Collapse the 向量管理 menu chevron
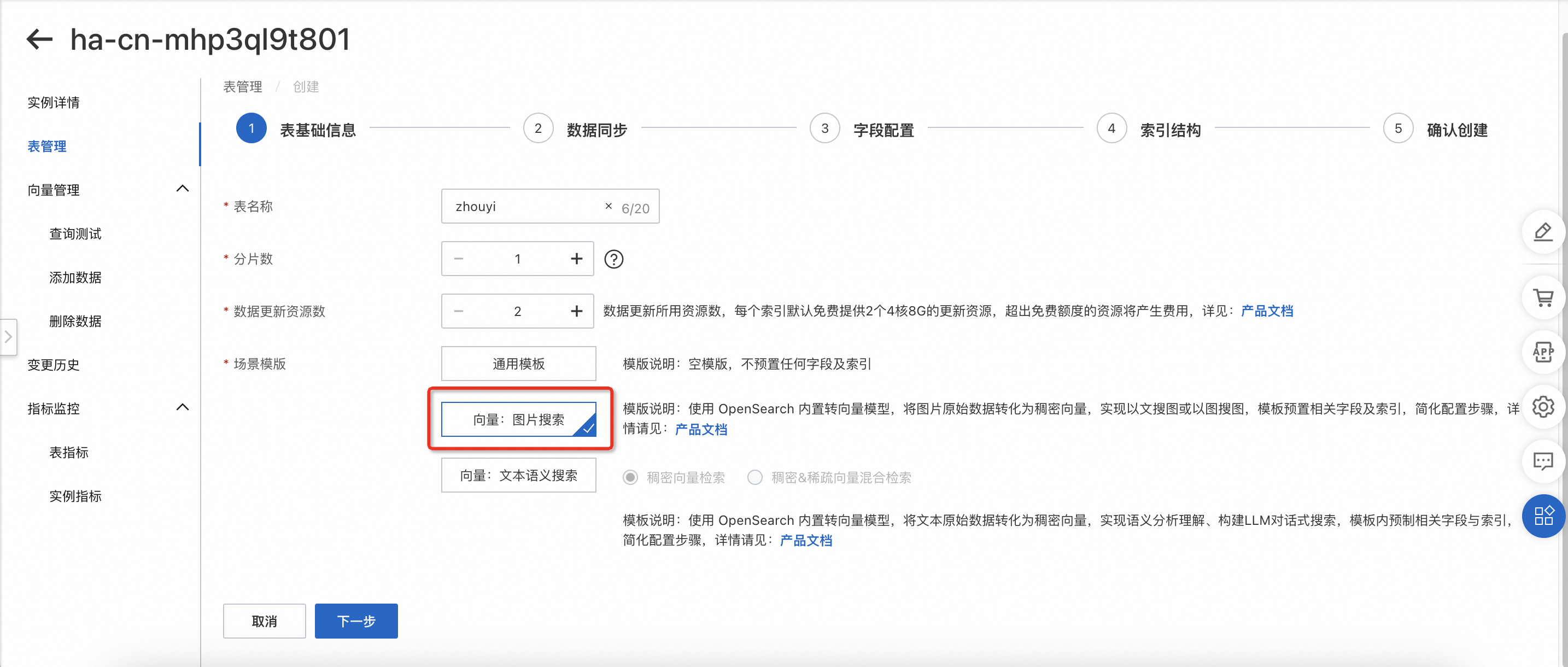Image resolution: width=1568 pixels, height=667 pixels. (182, 189)
